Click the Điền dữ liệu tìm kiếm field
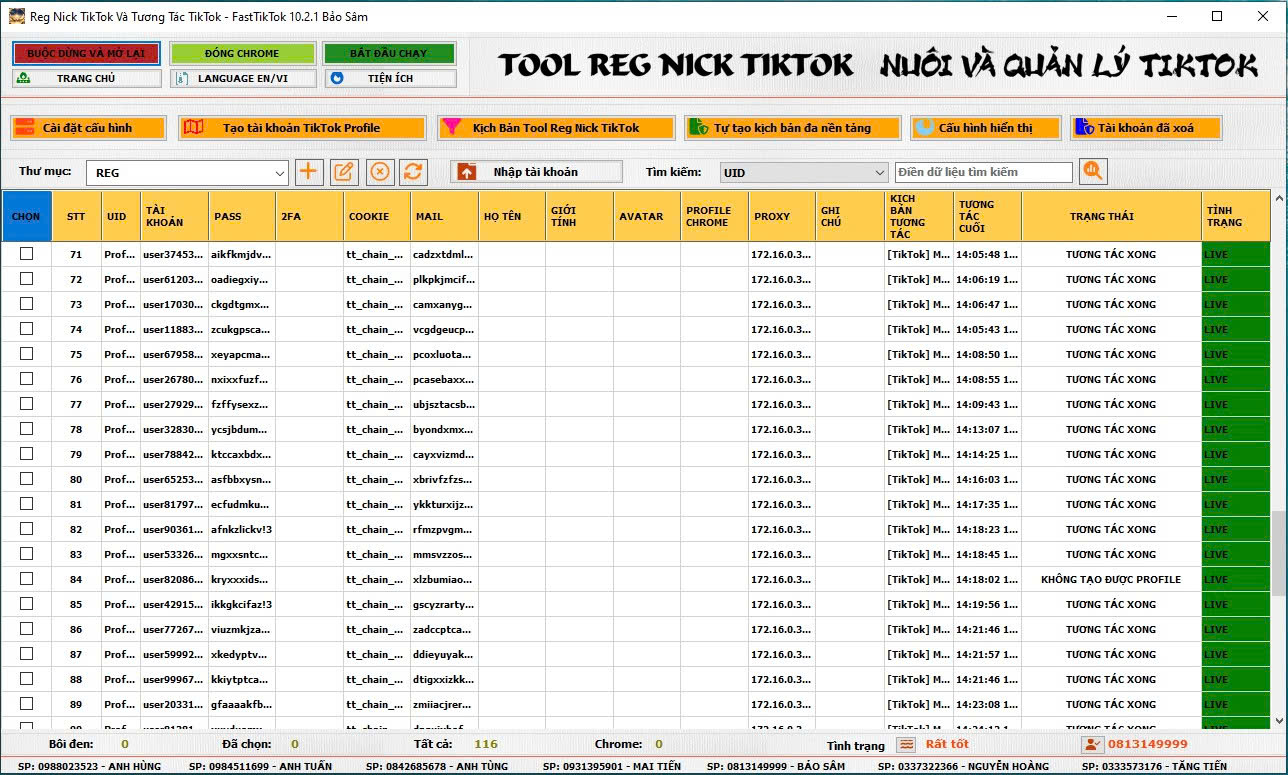This screenshot has width=1288, height=775. click(x=984, y=172)
